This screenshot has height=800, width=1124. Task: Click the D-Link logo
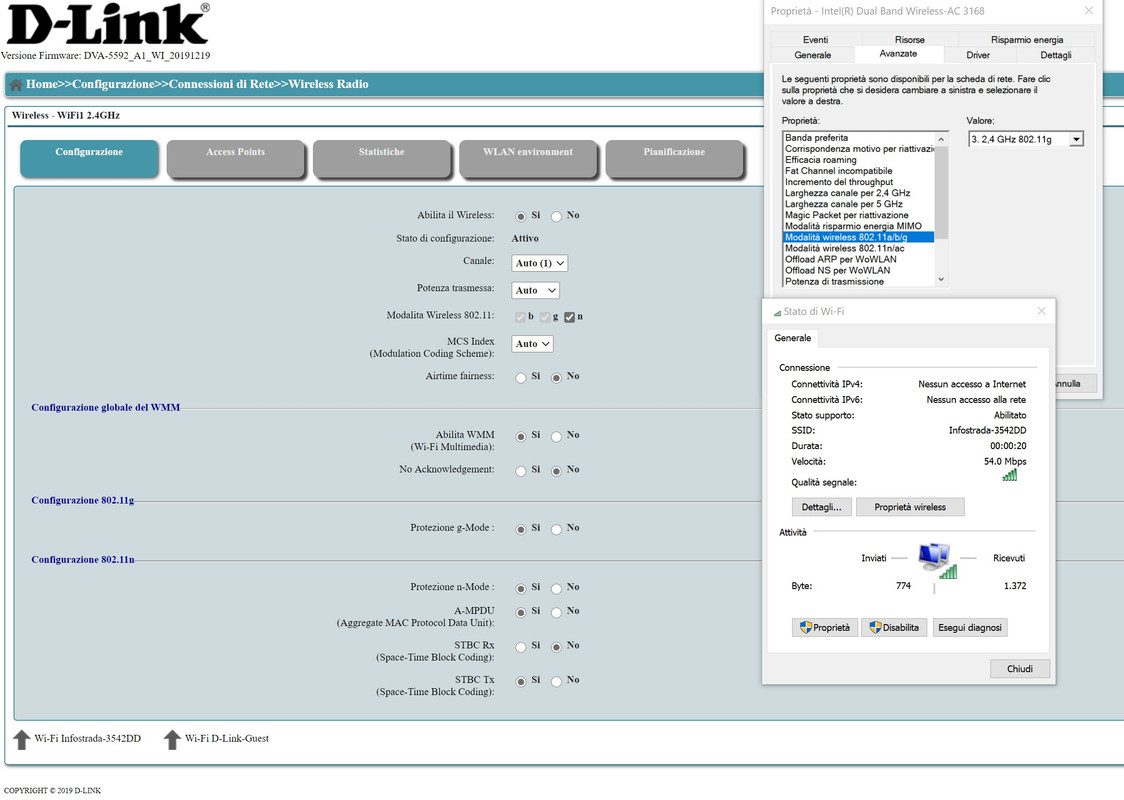(108, 24)
